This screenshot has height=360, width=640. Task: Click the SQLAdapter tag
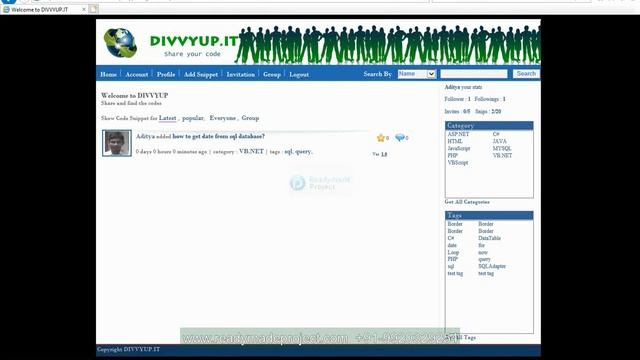tap(492, 267)
